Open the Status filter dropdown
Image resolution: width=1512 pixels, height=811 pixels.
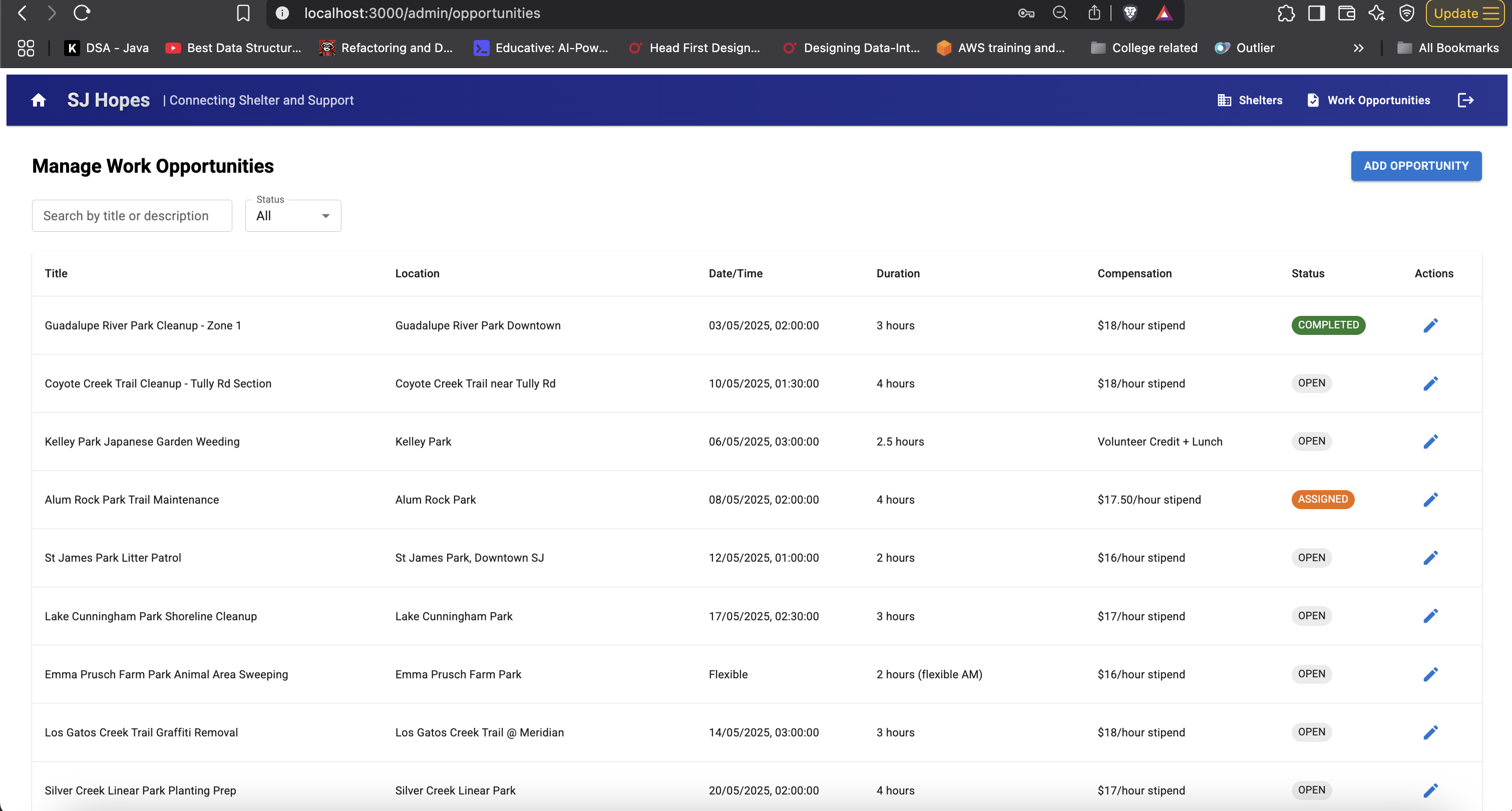[293, 216]
